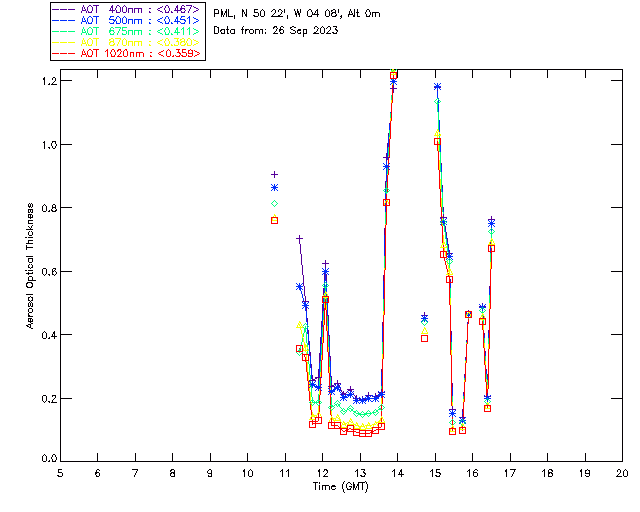
Task: Click the PML location header text
Action: [x=297, y=14]
